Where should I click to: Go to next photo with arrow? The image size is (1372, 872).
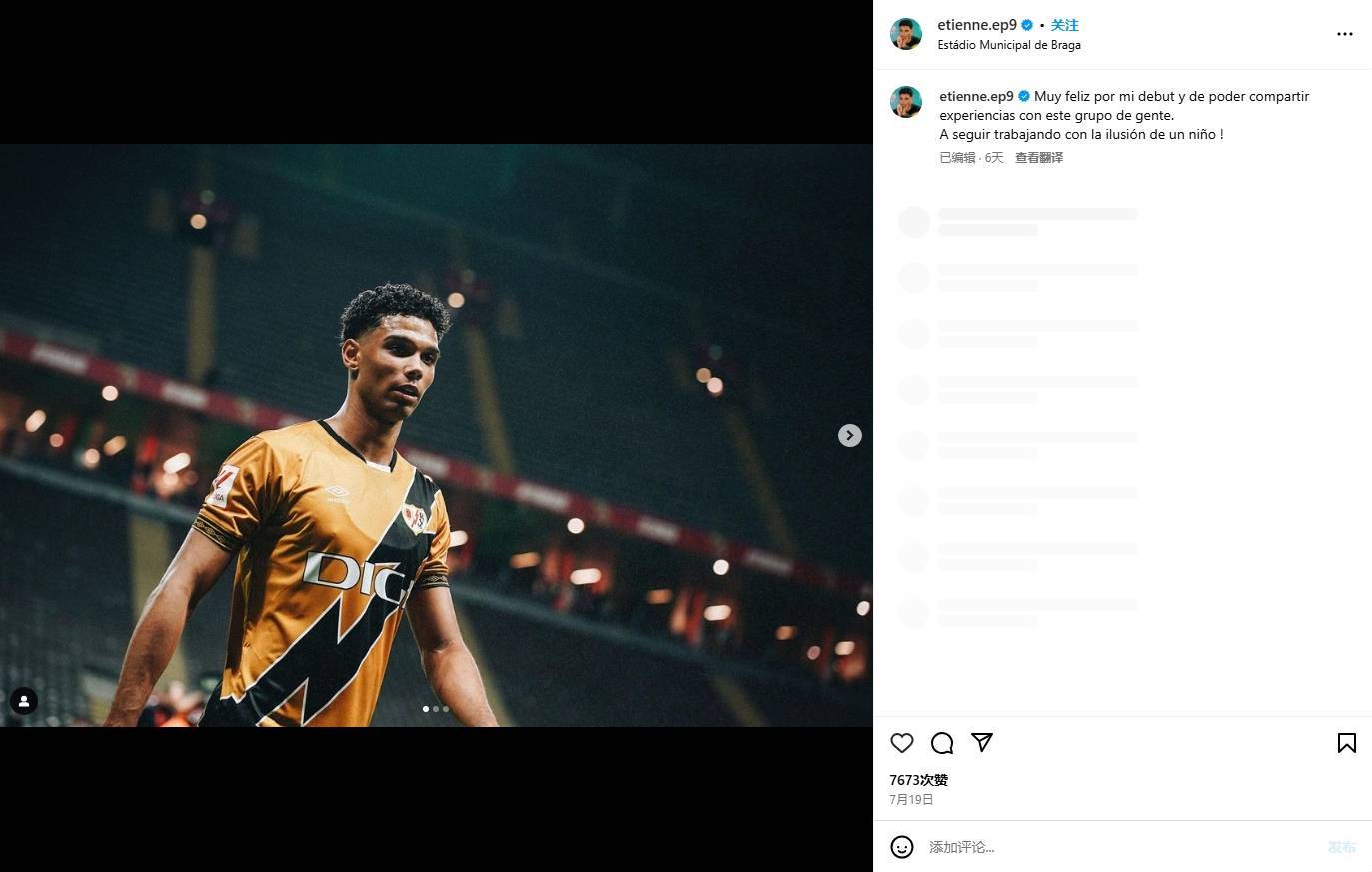pos(849,436)
